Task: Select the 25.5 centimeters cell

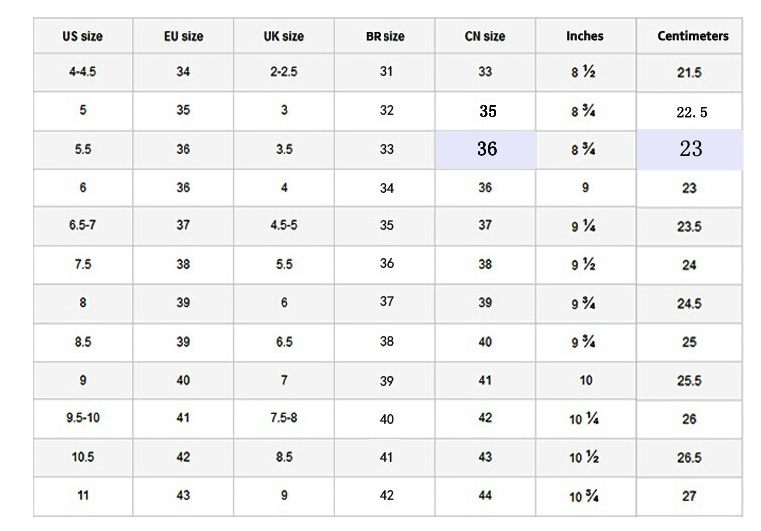Action: [x=690, y=381]
